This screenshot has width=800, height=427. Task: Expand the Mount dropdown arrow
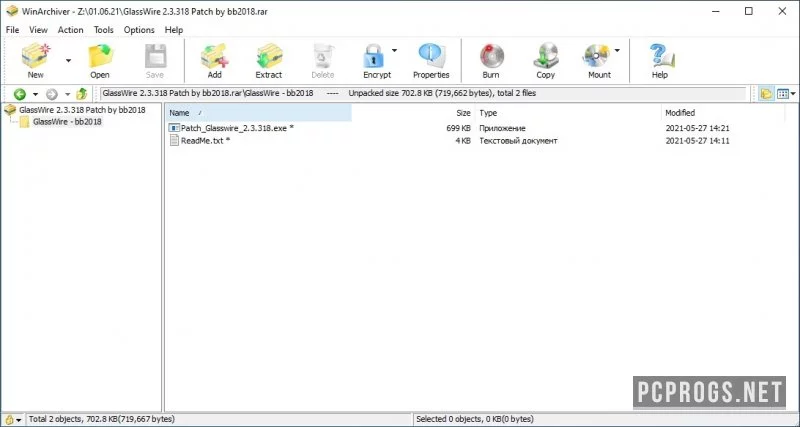pyautogui.click(x=617, y=50)
